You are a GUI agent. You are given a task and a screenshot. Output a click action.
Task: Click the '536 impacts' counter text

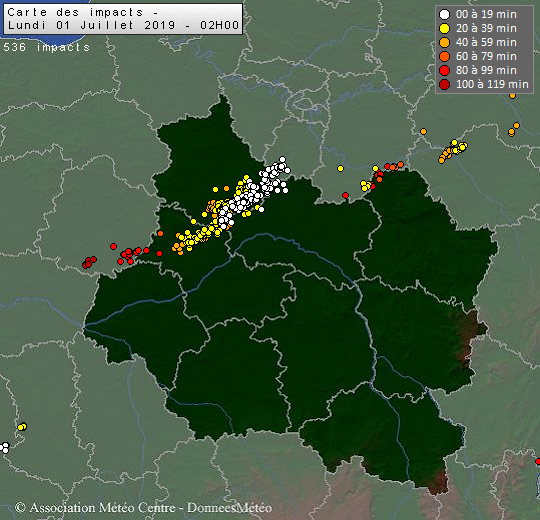tap(46, 47)
